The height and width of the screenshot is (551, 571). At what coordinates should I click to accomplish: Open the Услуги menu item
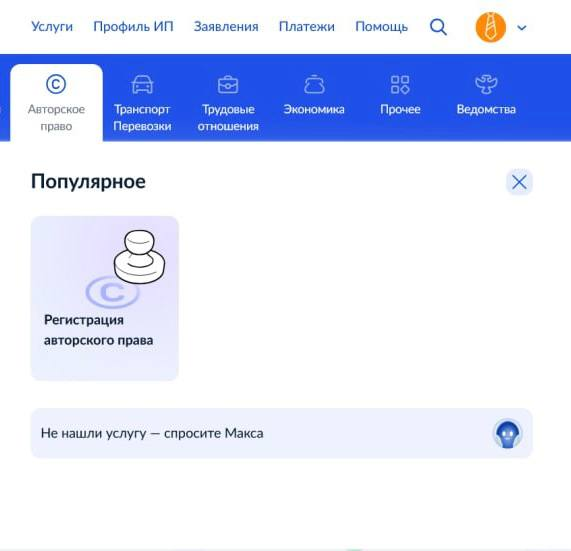pyautogui.click(x=52, y=27)
